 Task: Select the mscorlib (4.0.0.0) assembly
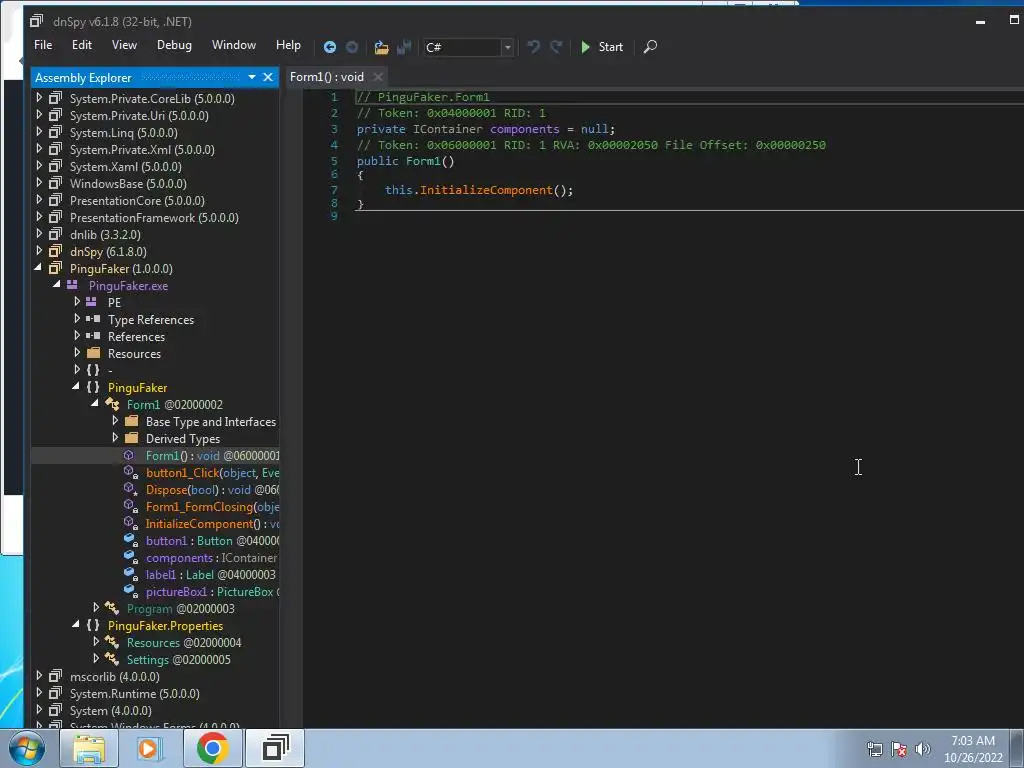tap(114, 677)
